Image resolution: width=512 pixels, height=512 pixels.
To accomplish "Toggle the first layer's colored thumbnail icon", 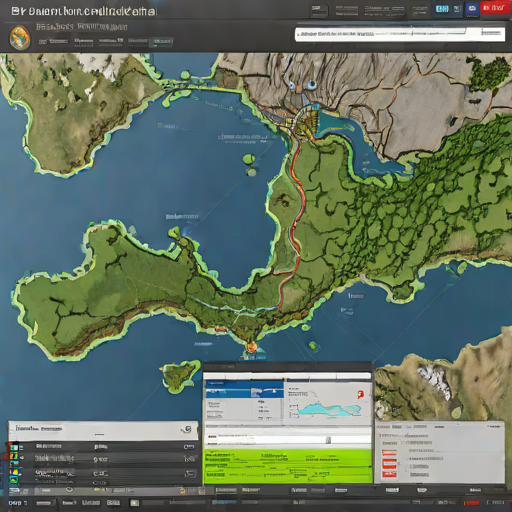I will point(14,447).
